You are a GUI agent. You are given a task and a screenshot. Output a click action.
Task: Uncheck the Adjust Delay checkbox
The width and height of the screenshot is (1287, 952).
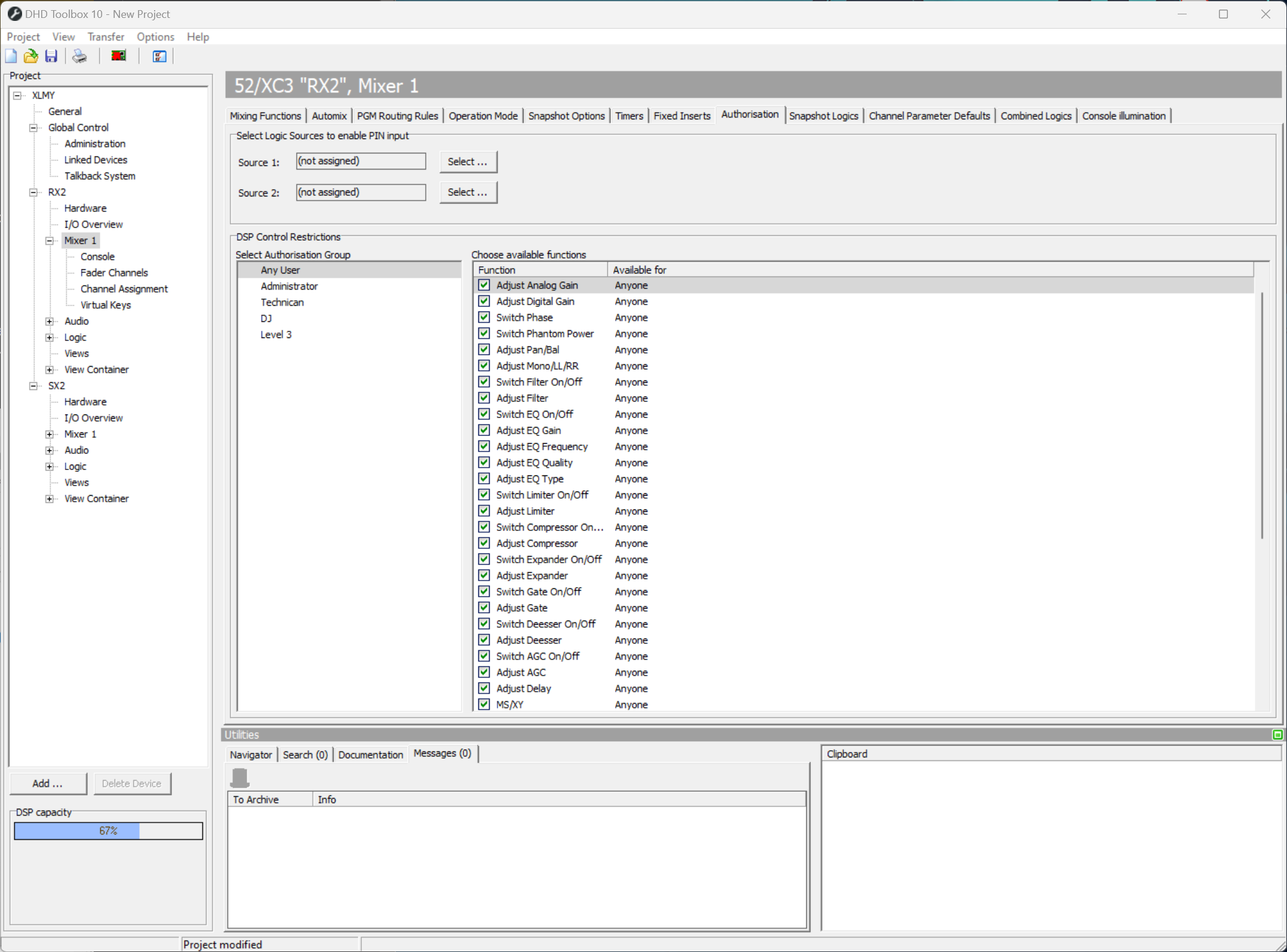pos(483,688)
